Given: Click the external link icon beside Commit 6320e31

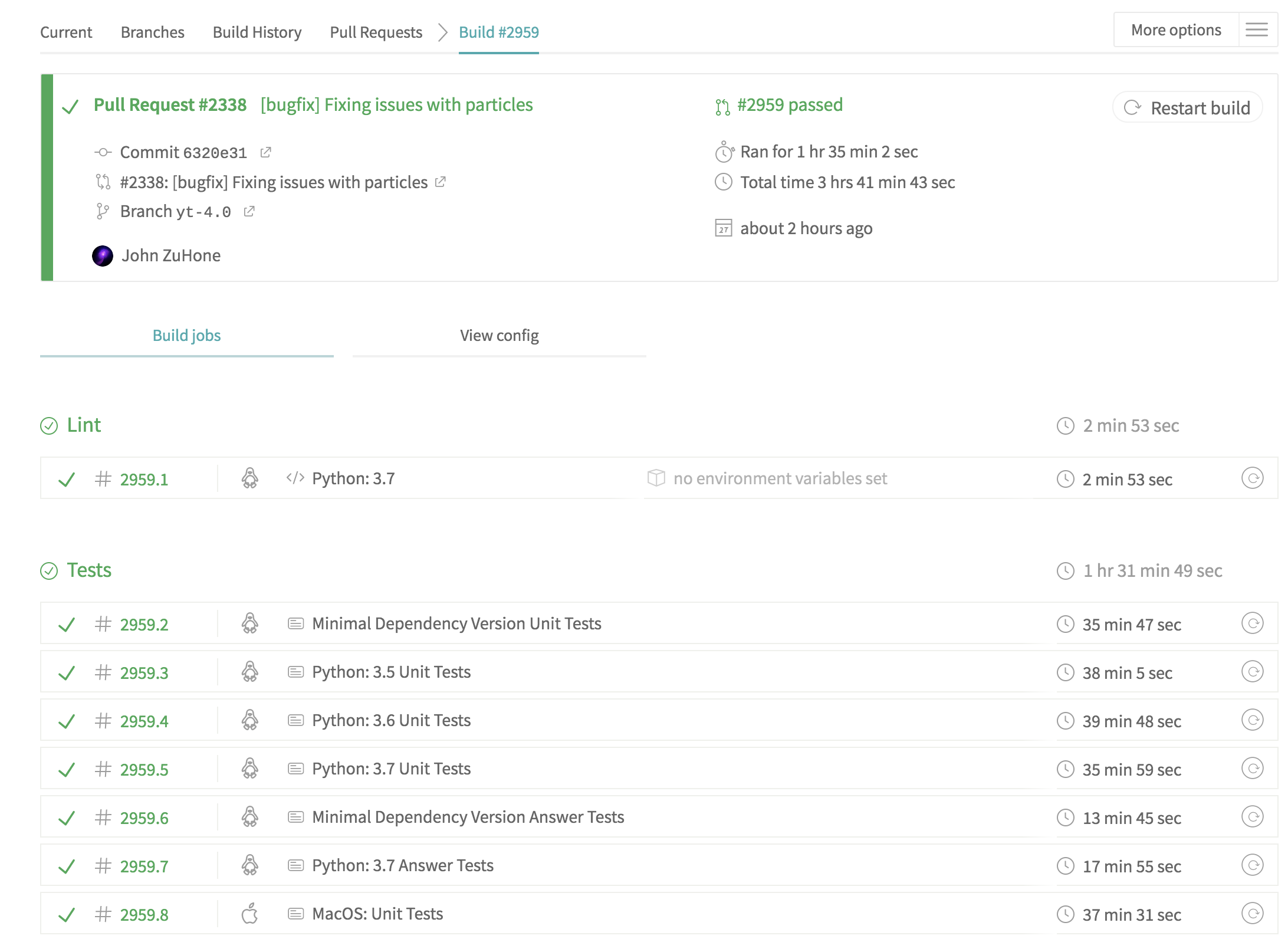Looking at the screenshot, I should (266, 152).
